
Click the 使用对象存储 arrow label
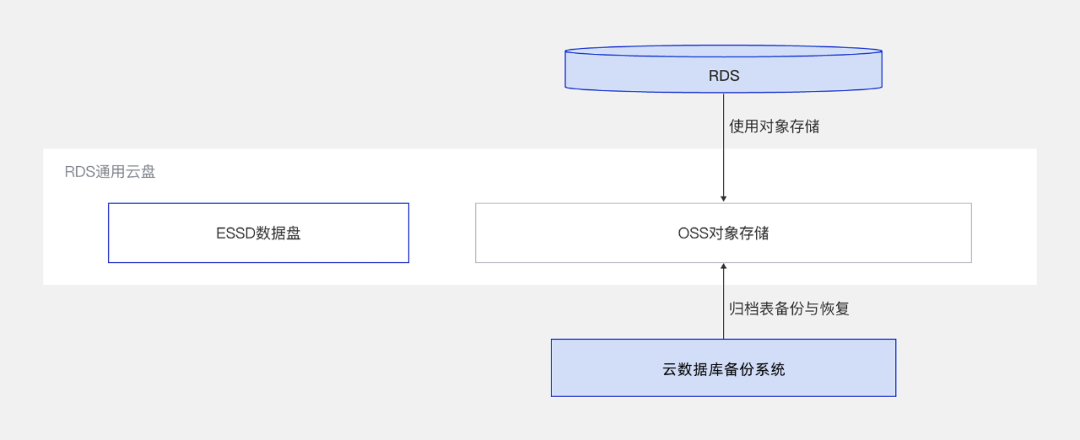tap(775, 127)
